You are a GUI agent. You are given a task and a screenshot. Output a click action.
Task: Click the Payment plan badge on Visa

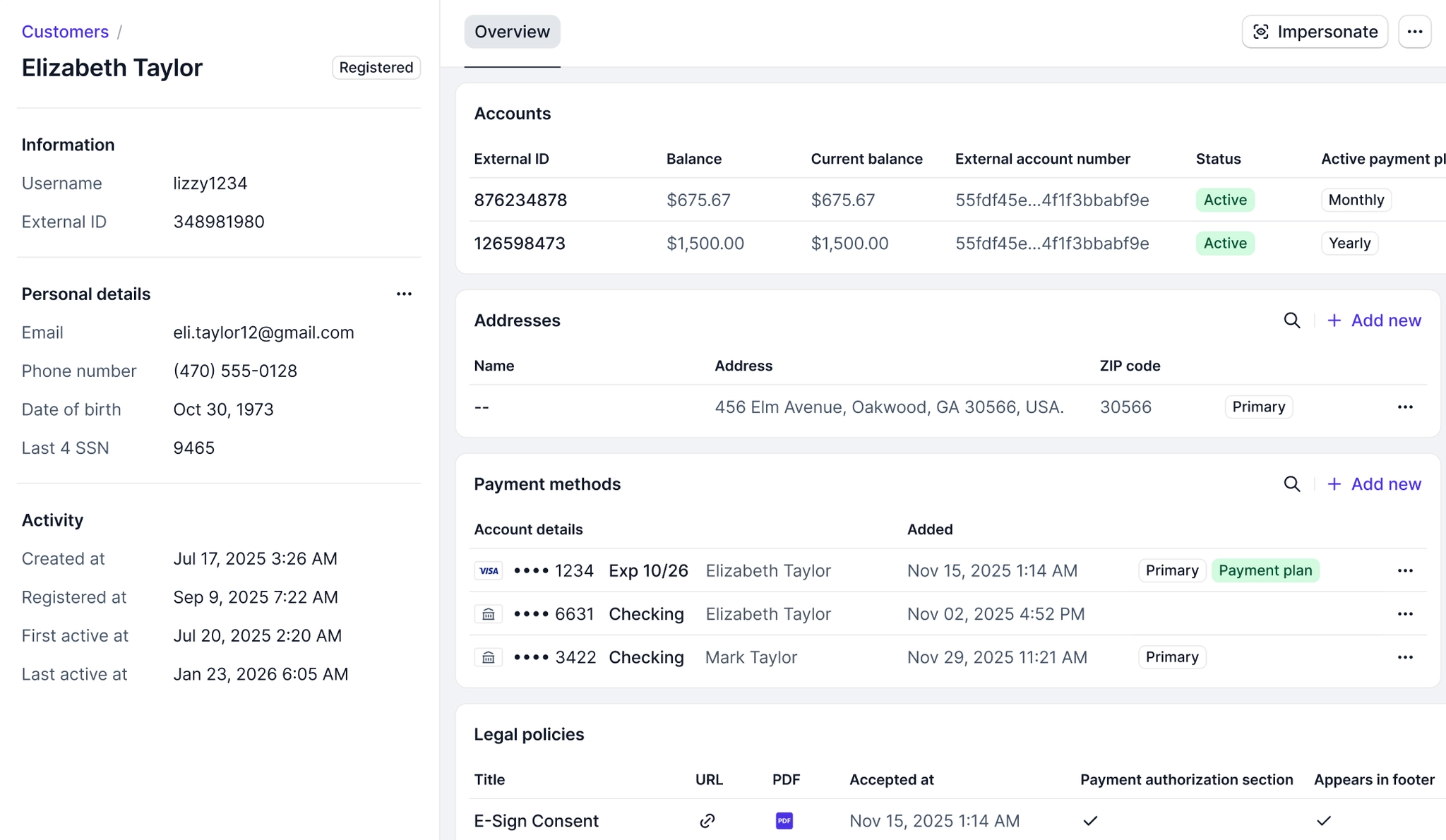click(1265, 570)
